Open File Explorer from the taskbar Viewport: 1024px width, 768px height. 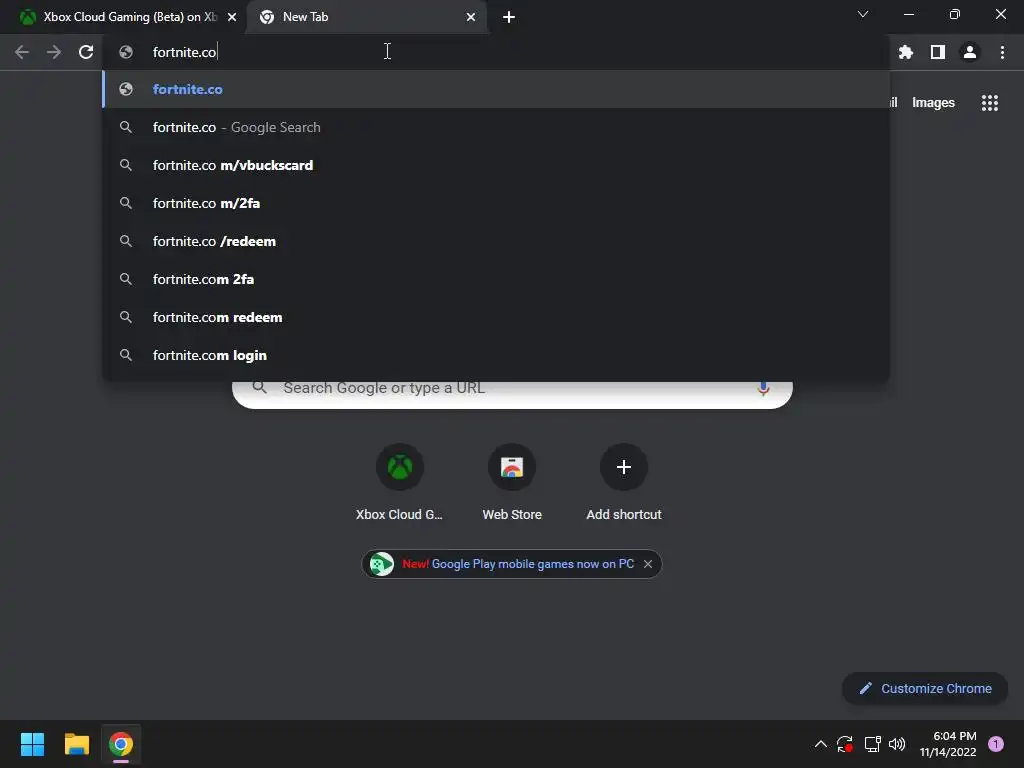click(76, 744)
